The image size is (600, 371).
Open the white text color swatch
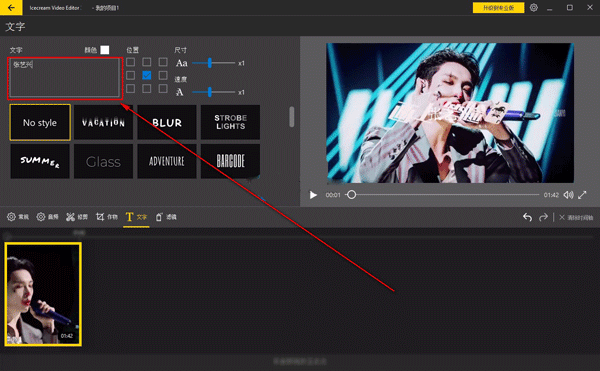(104, 50)
